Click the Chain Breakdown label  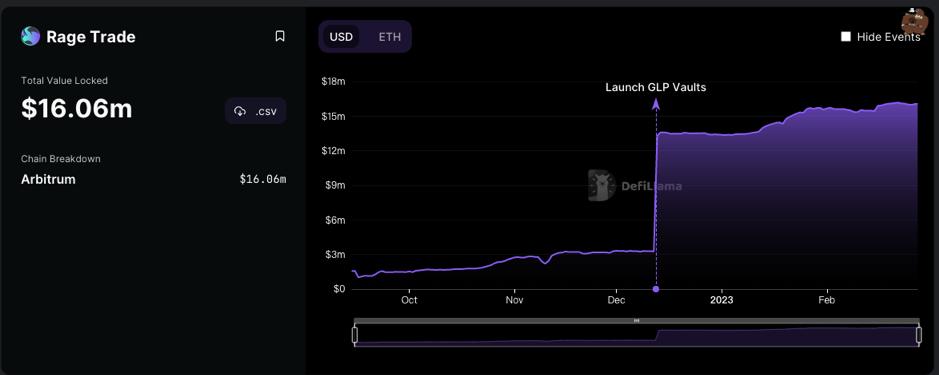tap(60, 159)
